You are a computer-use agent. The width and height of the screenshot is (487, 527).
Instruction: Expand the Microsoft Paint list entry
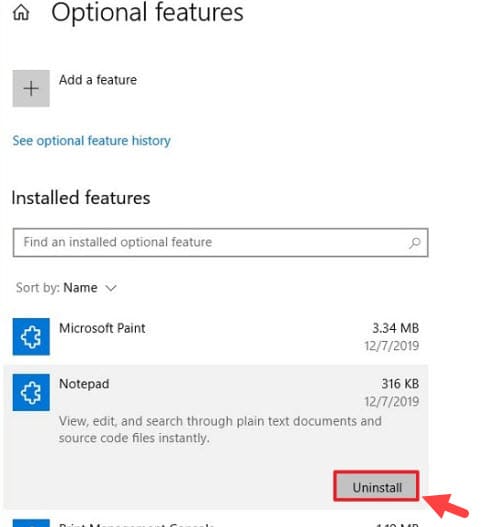tap(216, 336)
